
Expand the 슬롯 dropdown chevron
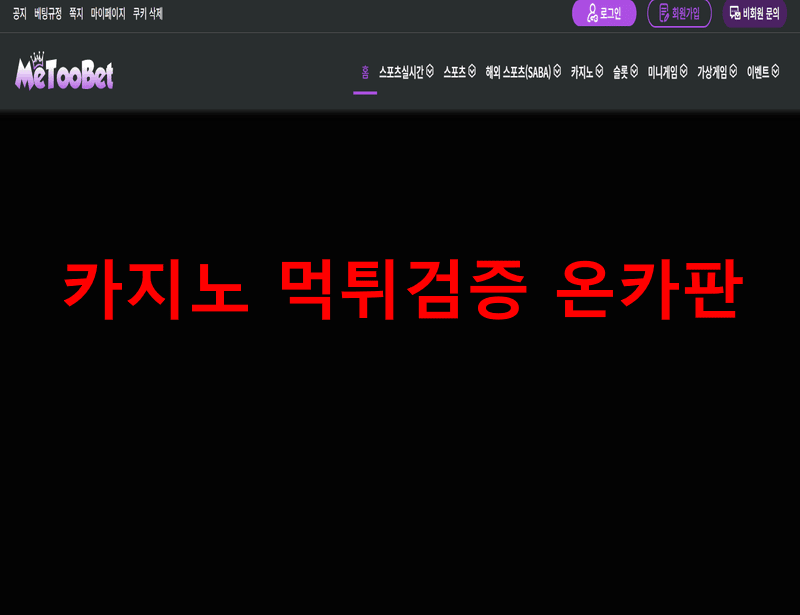[634, 71]
